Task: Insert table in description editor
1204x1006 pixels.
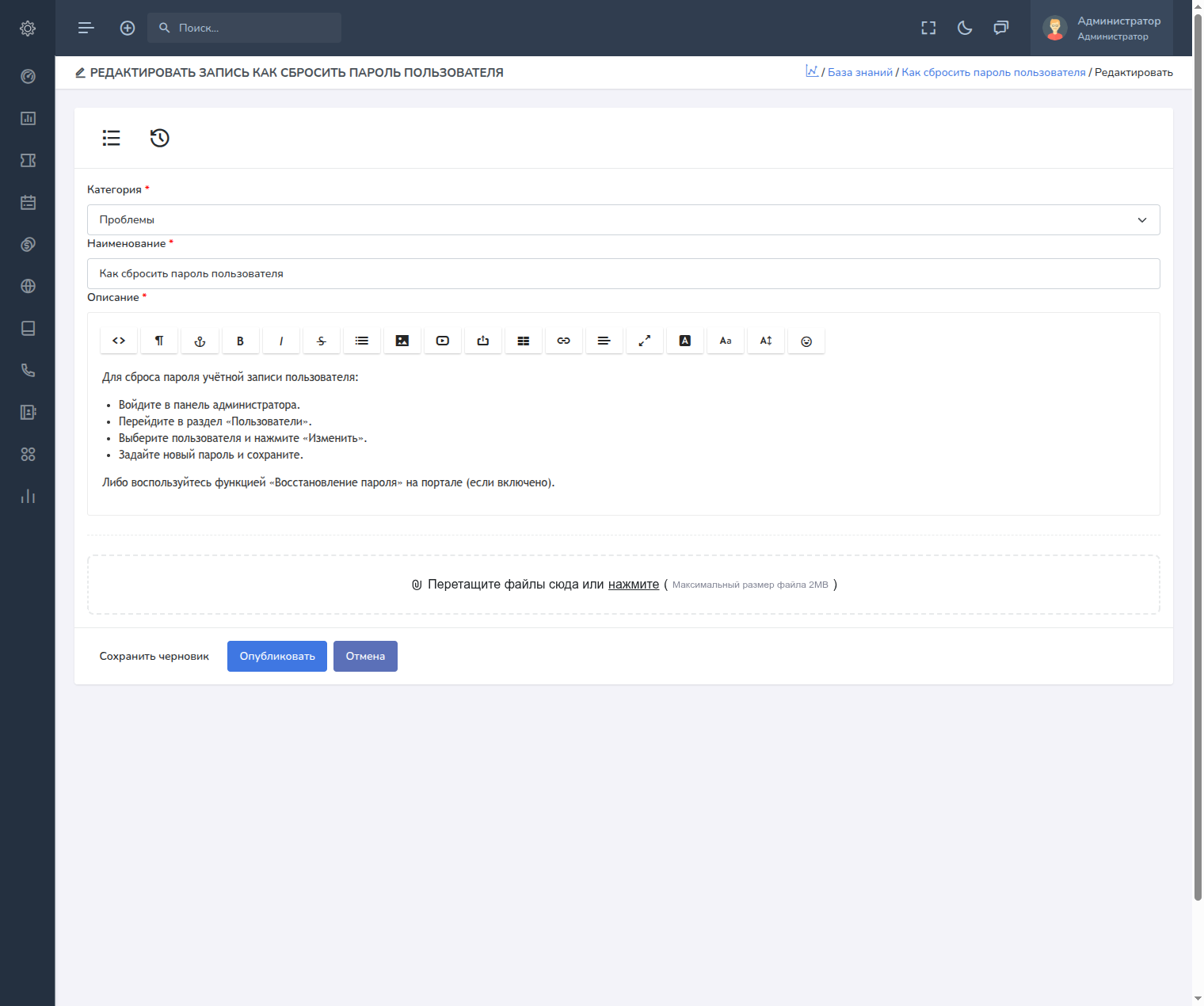Action: click(x=524, y=341)
